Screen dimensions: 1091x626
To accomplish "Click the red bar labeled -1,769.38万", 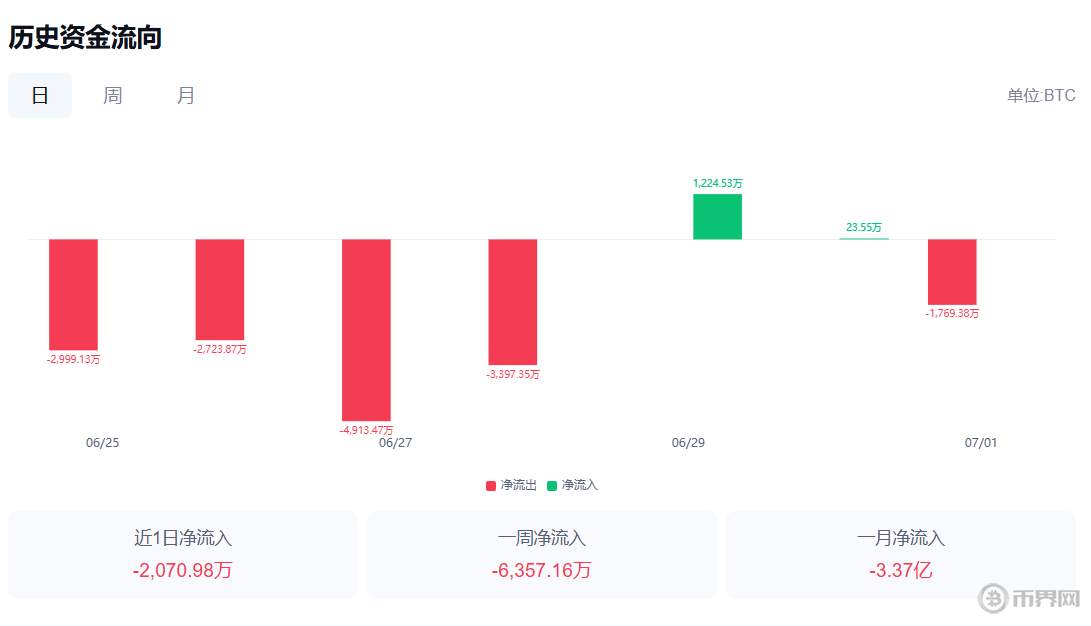I will [952, 272].
